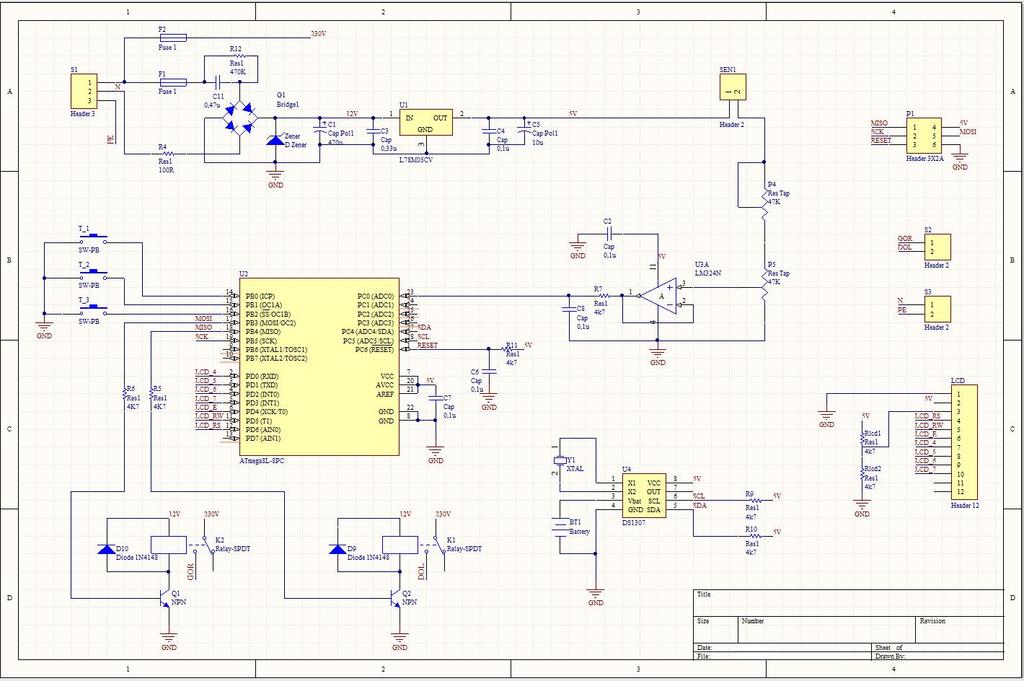Select capacitor C2 above the op-amp
Screen dimensions: 1024x681
[609, 234]
